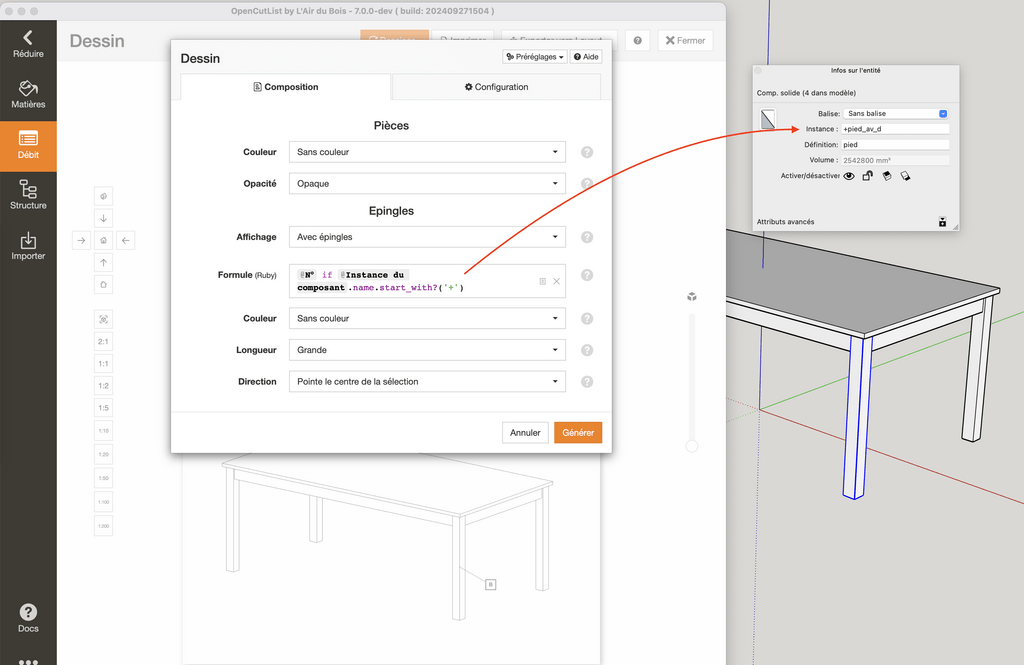Click the help icon next to the Formule field
The height and width of the screenshot is (665, 1024).
[587, 275]
